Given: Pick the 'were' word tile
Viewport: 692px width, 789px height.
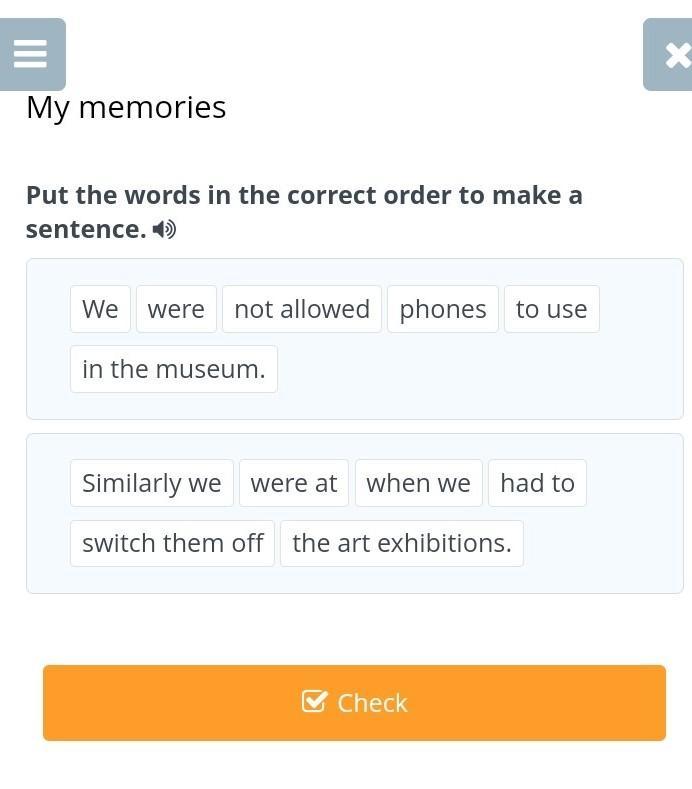Looking at the screenshot, I should click(176, 309).
